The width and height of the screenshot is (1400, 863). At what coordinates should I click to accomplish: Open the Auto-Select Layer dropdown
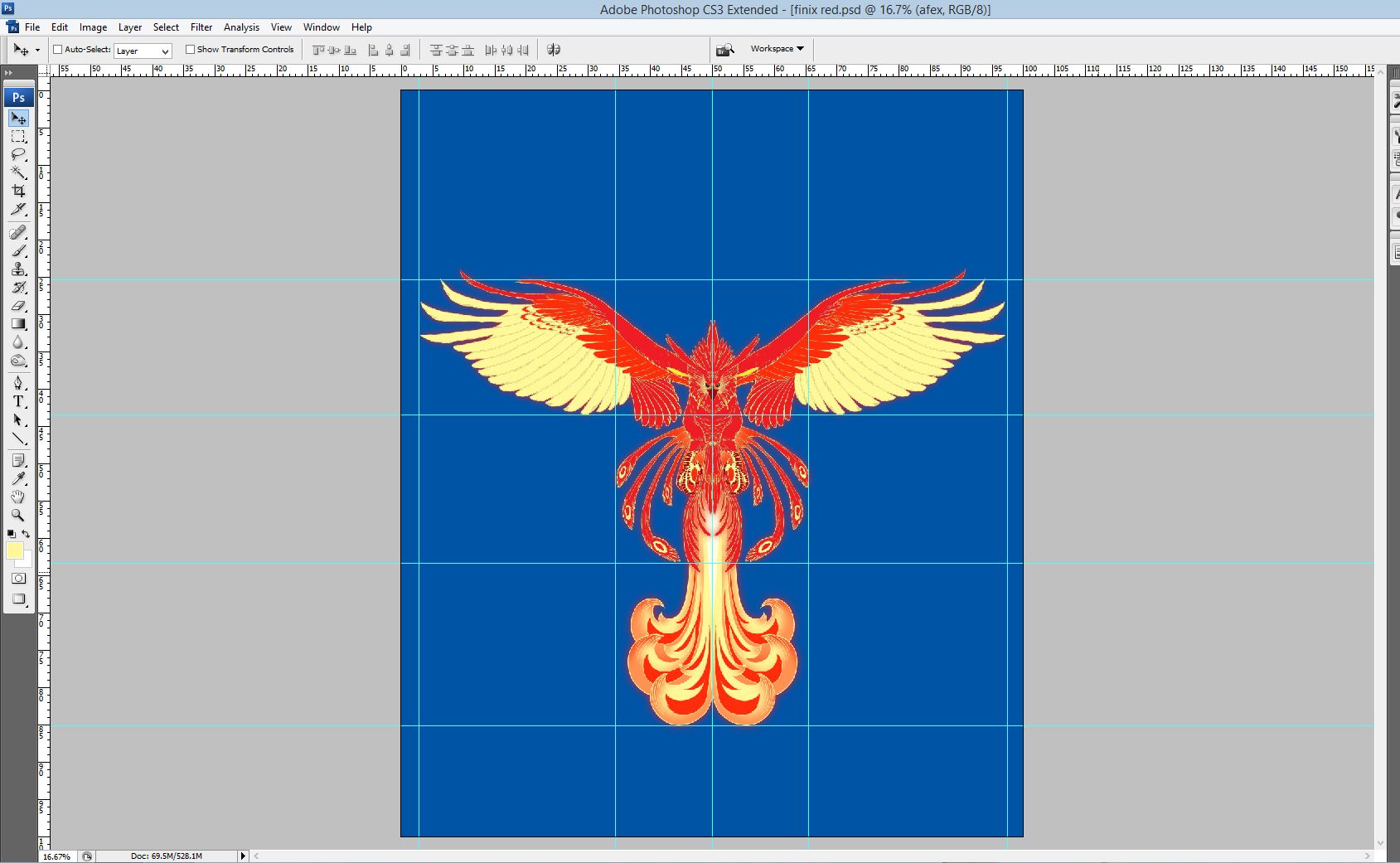[143, 51]
